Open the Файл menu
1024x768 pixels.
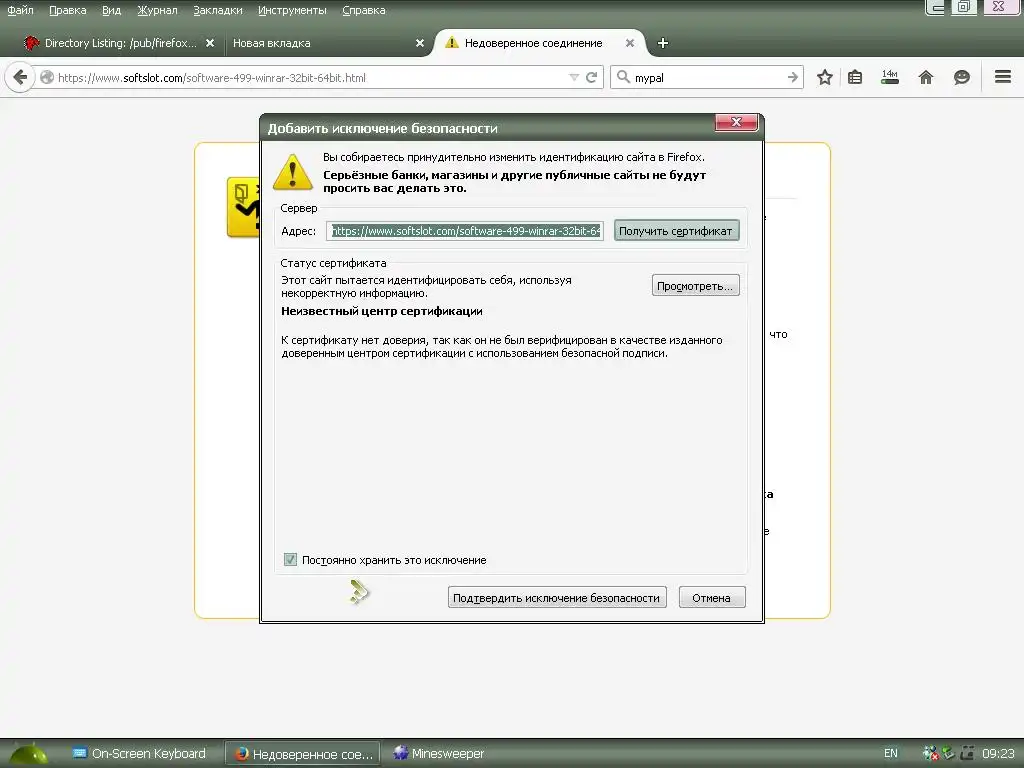[20, 10]
